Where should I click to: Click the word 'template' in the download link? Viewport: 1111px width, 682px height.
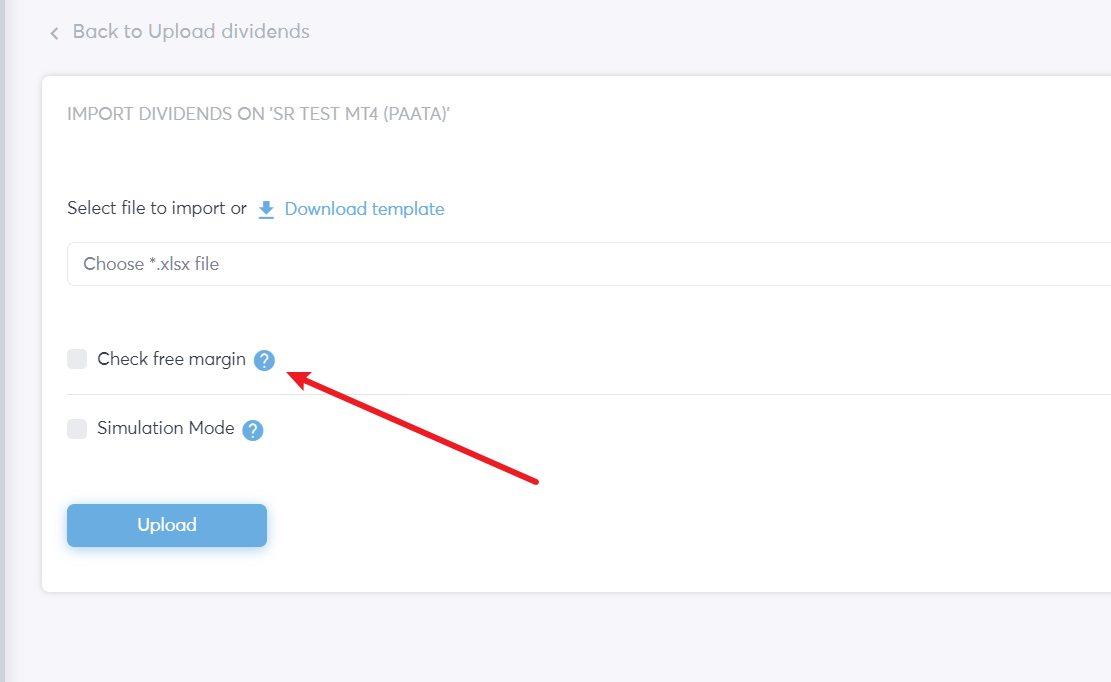pyautogui.click(x=408, y=209)
